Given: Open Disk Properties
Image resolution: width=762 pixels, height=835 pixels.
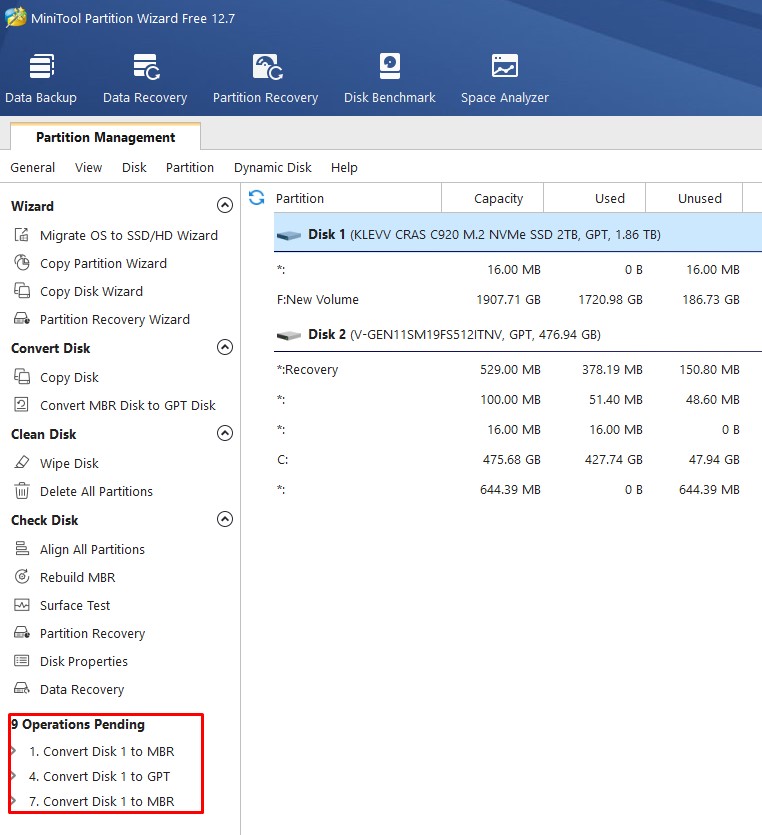Looking at the screenshot, I should (x=84, y=661).
